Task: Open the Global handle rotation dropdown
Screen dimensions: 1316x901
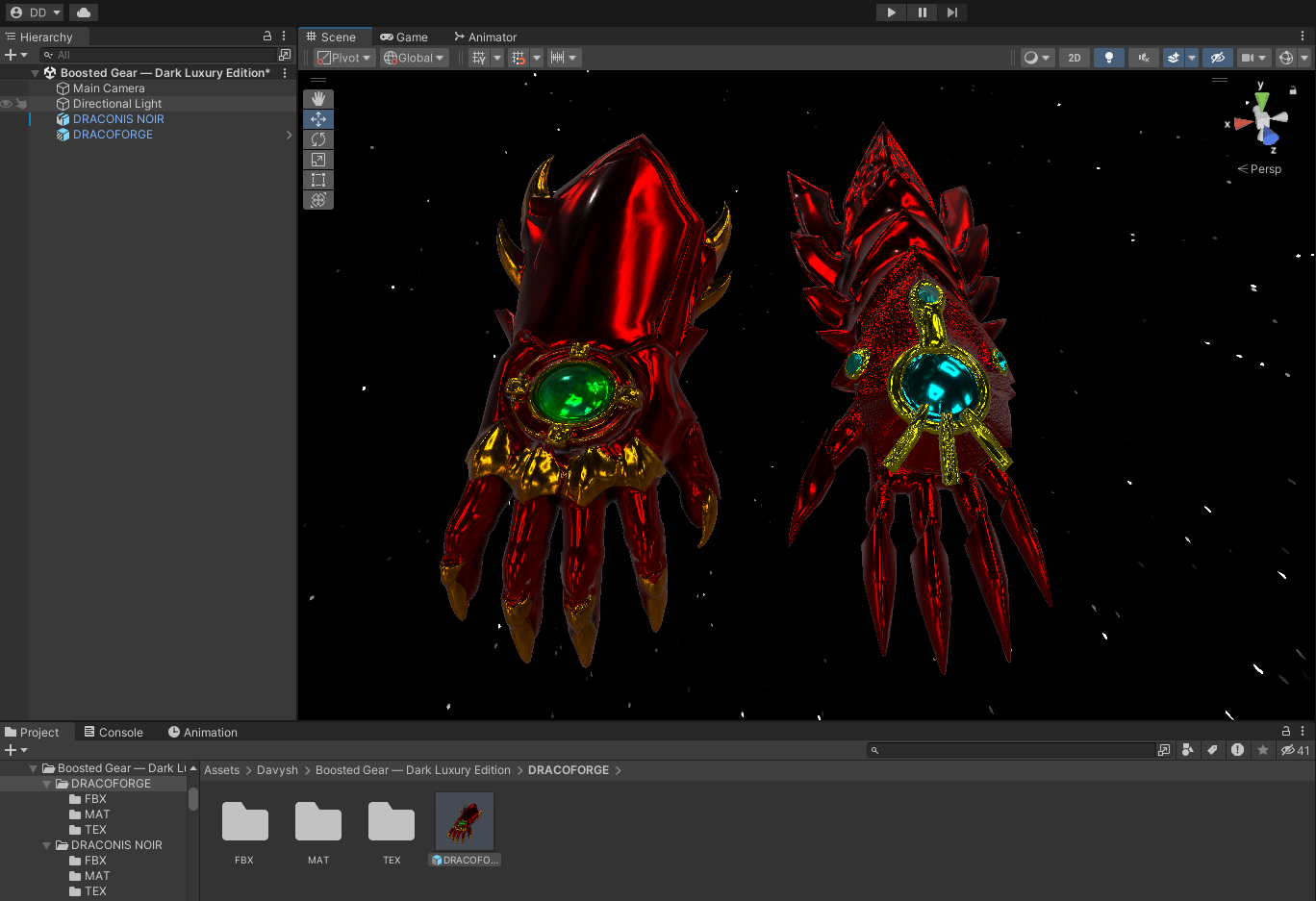Action: 414,58
